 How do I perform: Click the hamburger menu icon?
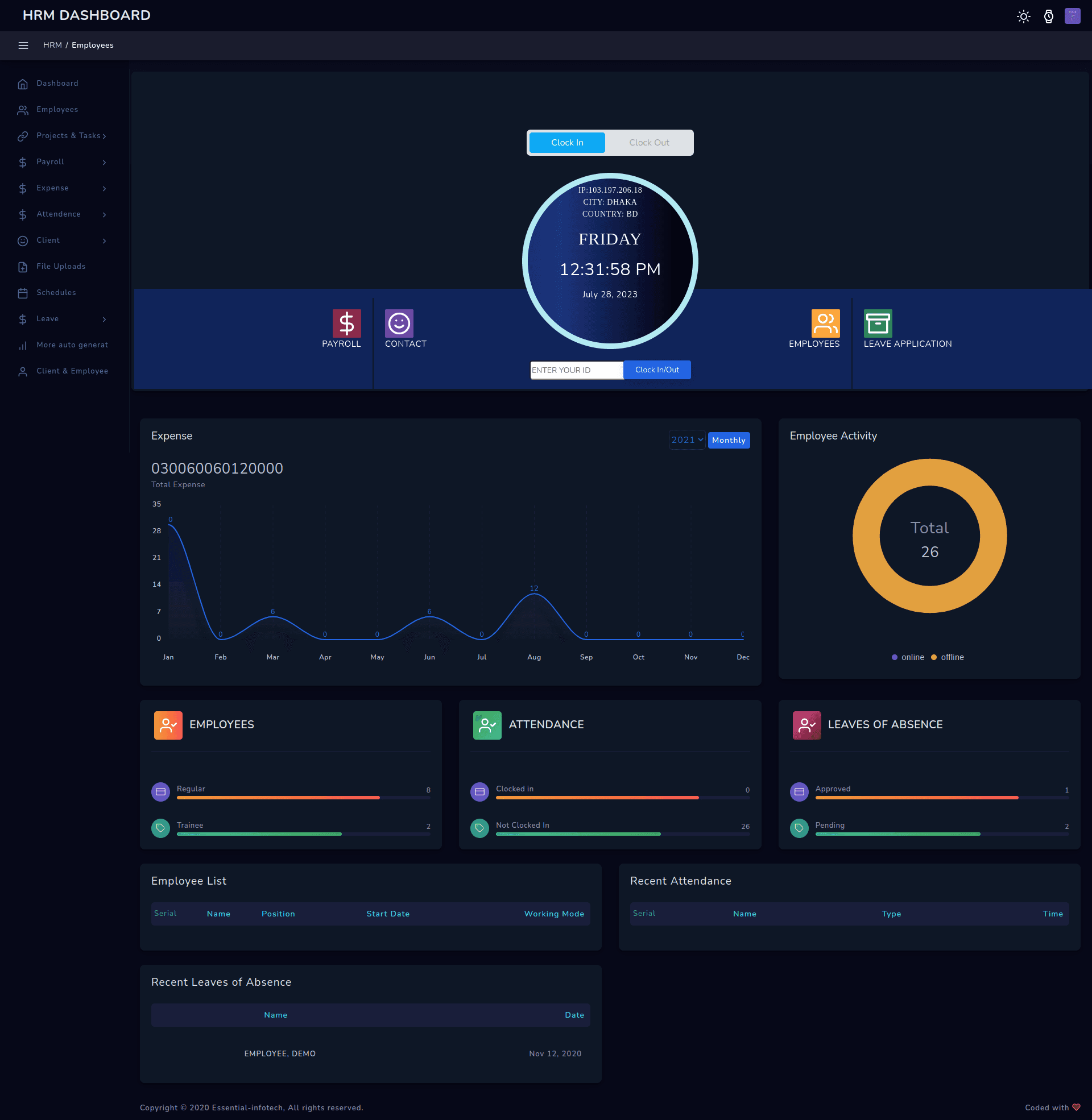pyautogui.click(x=23, y=45)
